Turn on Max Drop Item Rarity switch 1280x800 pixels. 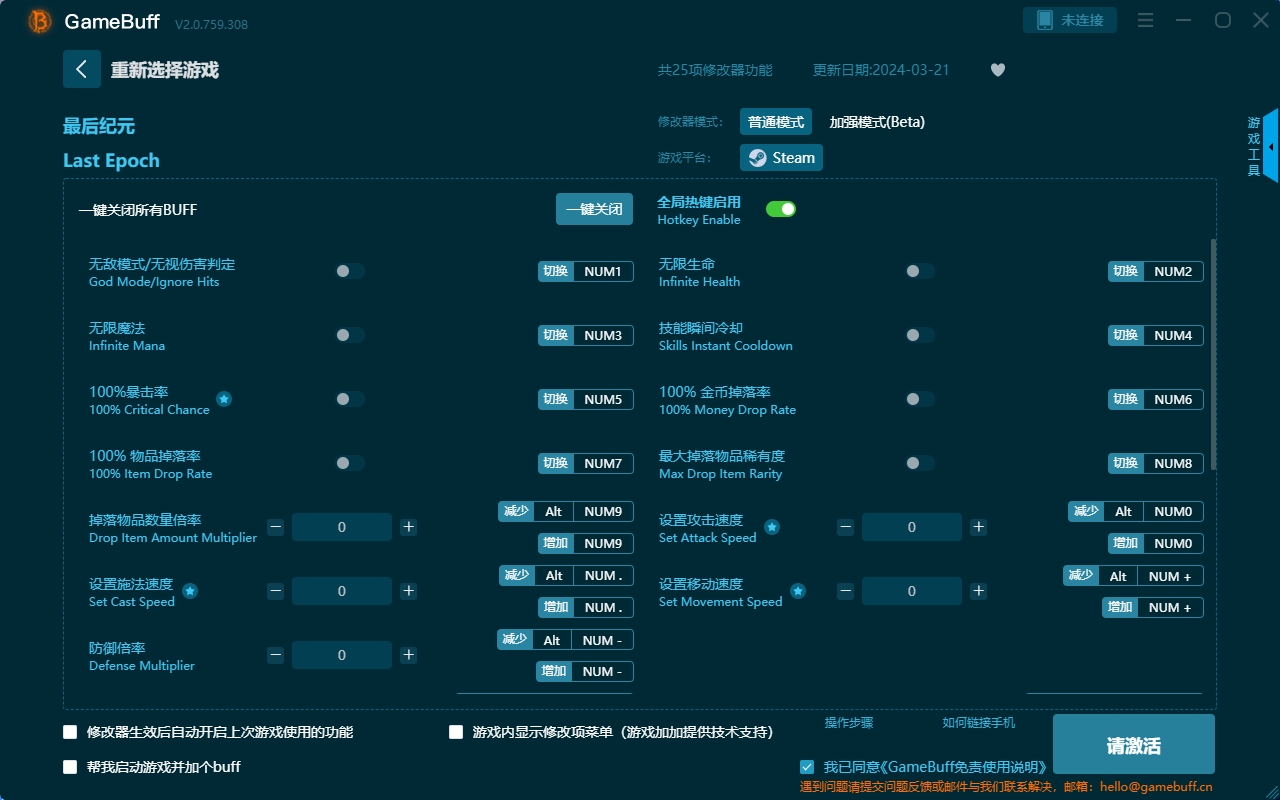coord(919,463)
